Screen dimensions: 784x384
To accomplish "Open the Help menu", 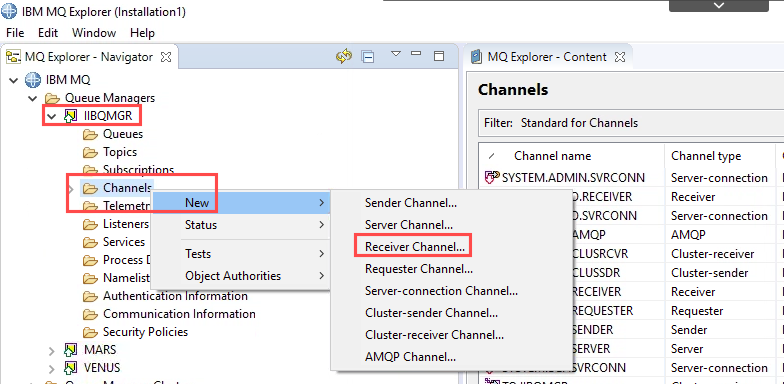I will (x=142, y=33).
